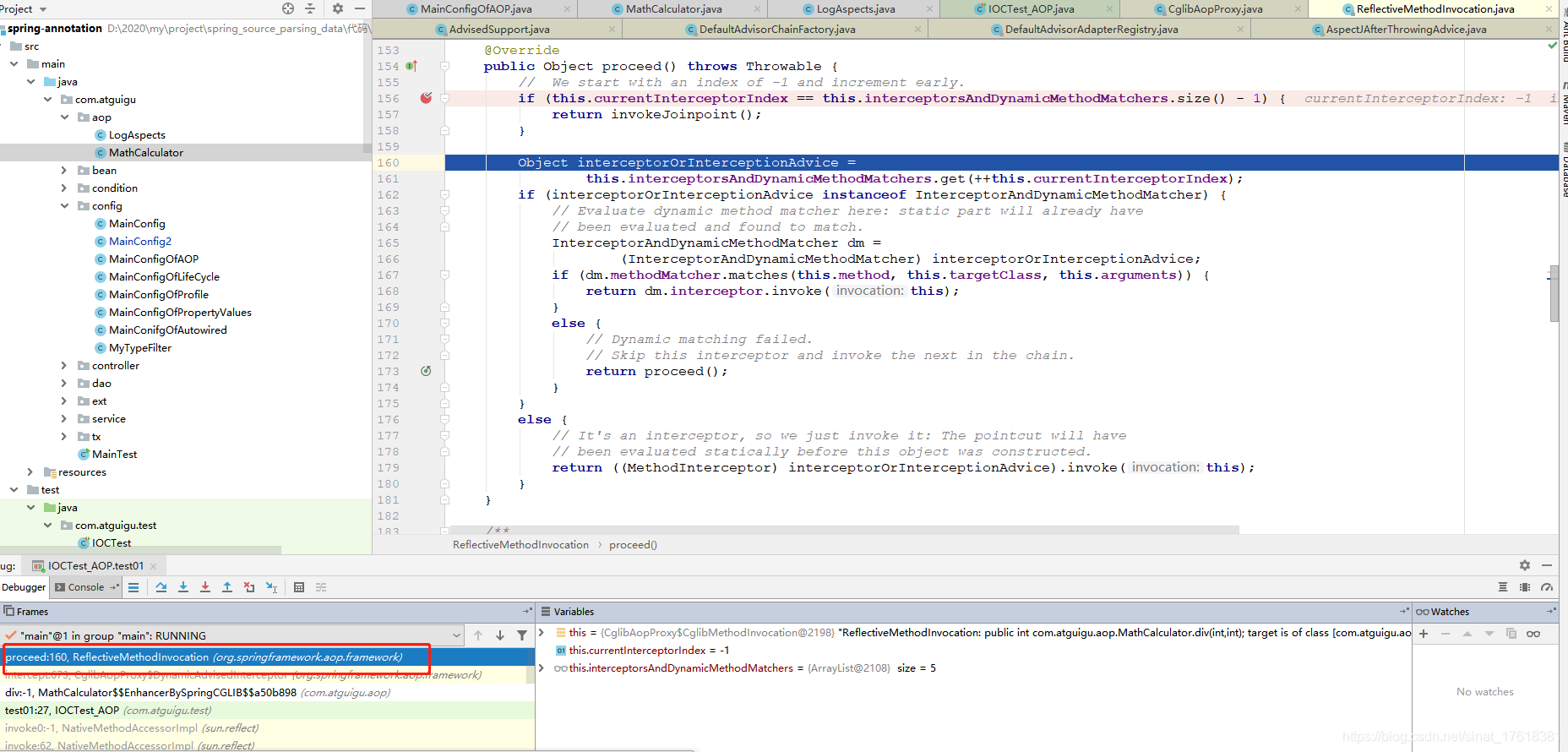Click Drop Frame icon

coord(249,587)
